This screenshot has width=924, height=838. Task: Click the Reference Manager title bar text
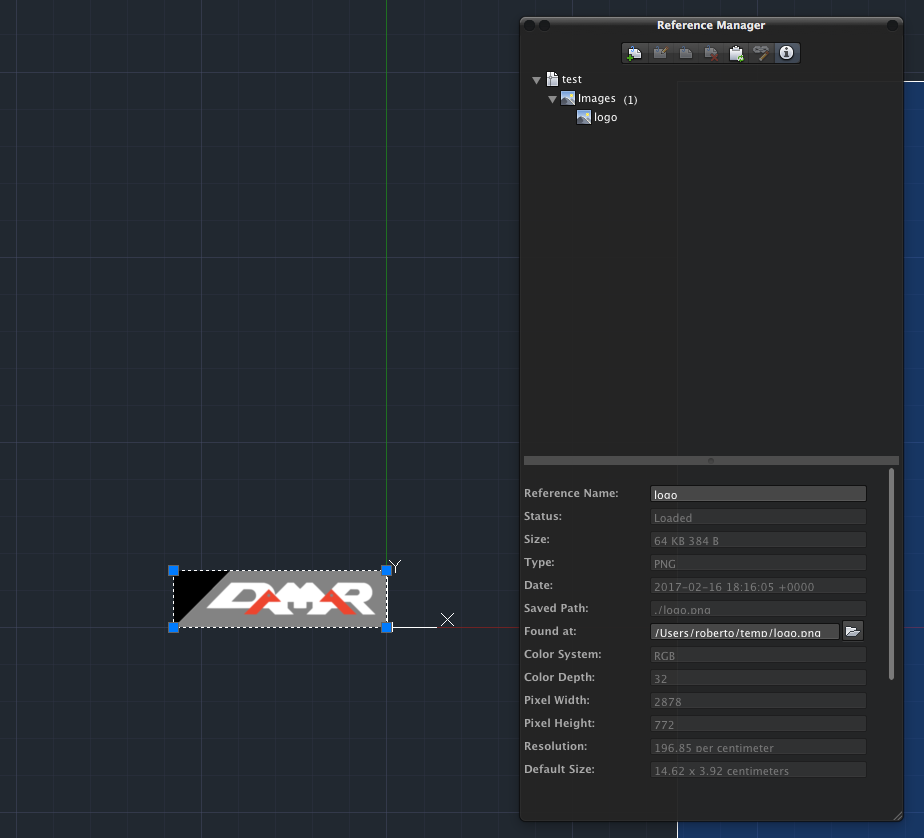tap(711, 25)
